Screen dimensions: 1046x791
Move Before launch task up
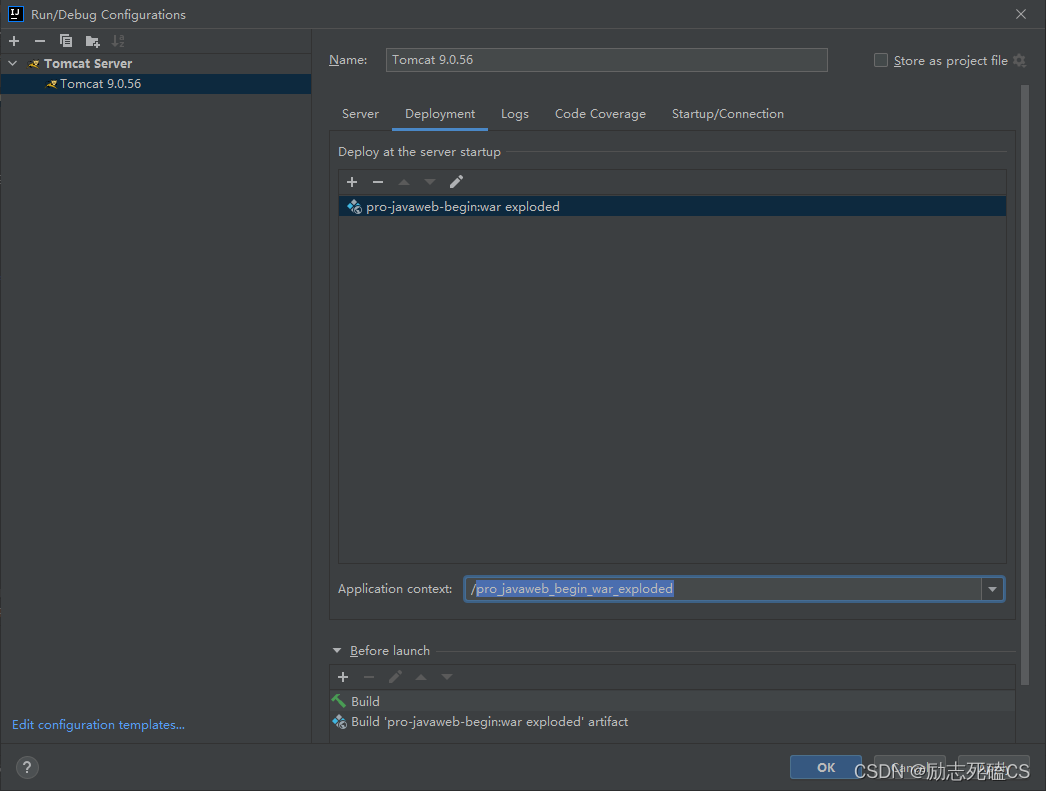click(x=421, y=677)
